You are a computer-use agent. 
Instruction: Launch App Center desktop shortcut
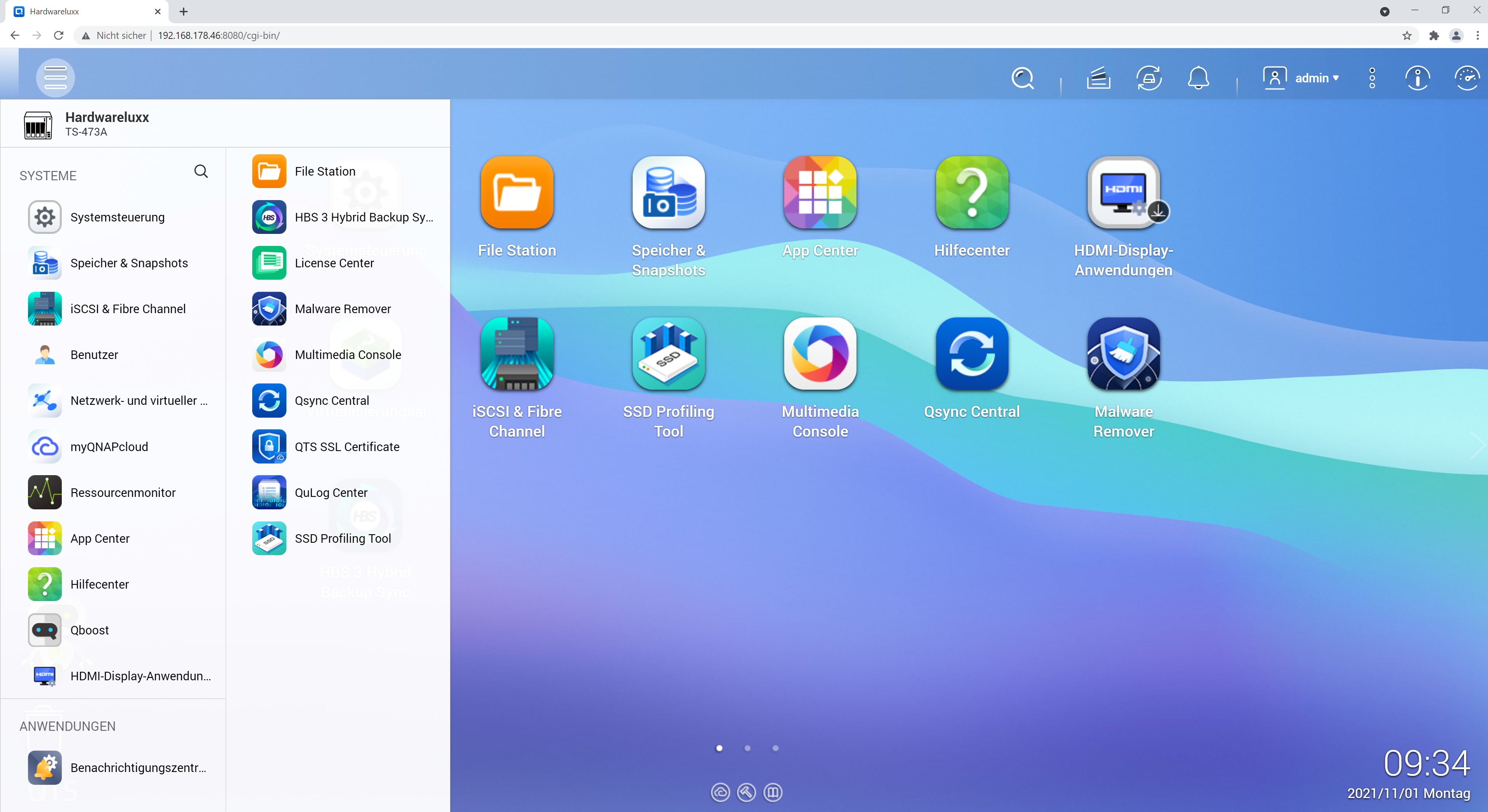coord(820,192)
